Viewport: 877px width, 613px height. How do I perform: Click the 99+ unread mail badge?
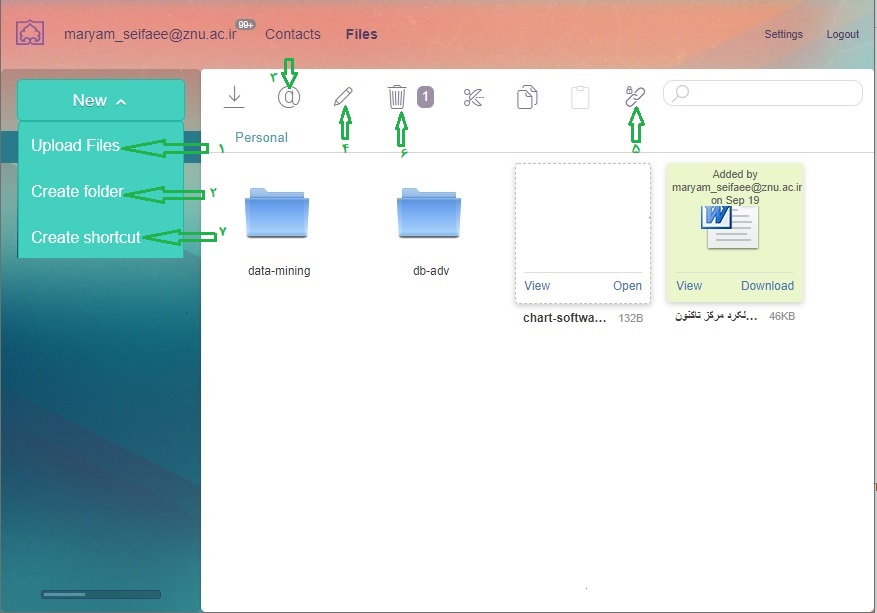coord(245,24)
